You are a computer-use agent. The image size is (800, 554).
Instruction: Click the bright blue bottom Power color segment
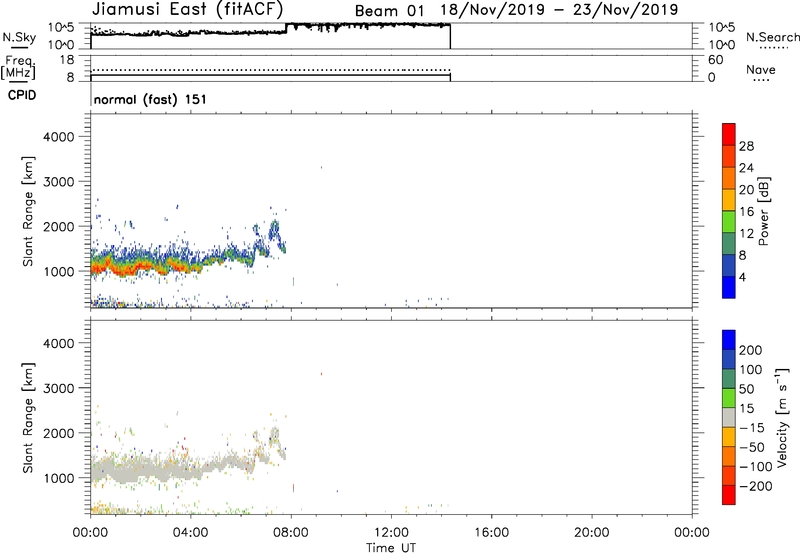729,287
